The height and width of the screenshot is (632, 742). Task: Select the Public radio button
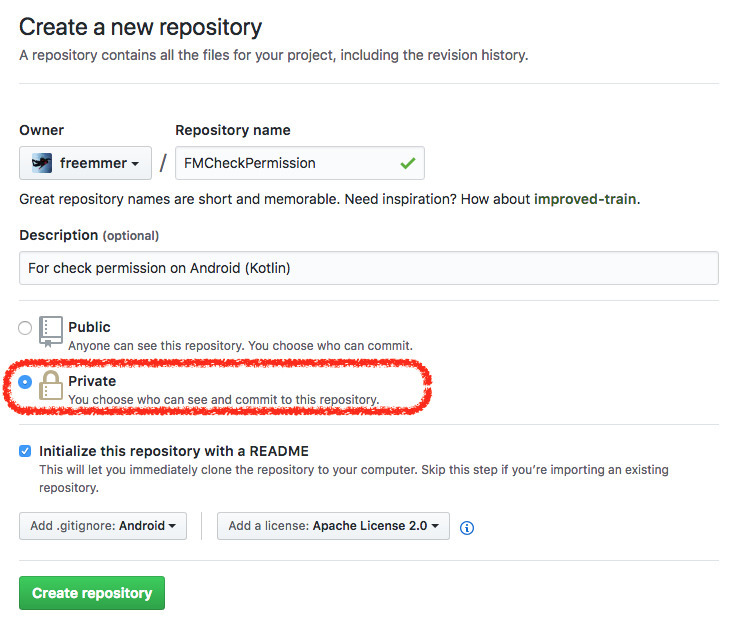(25, 328)
